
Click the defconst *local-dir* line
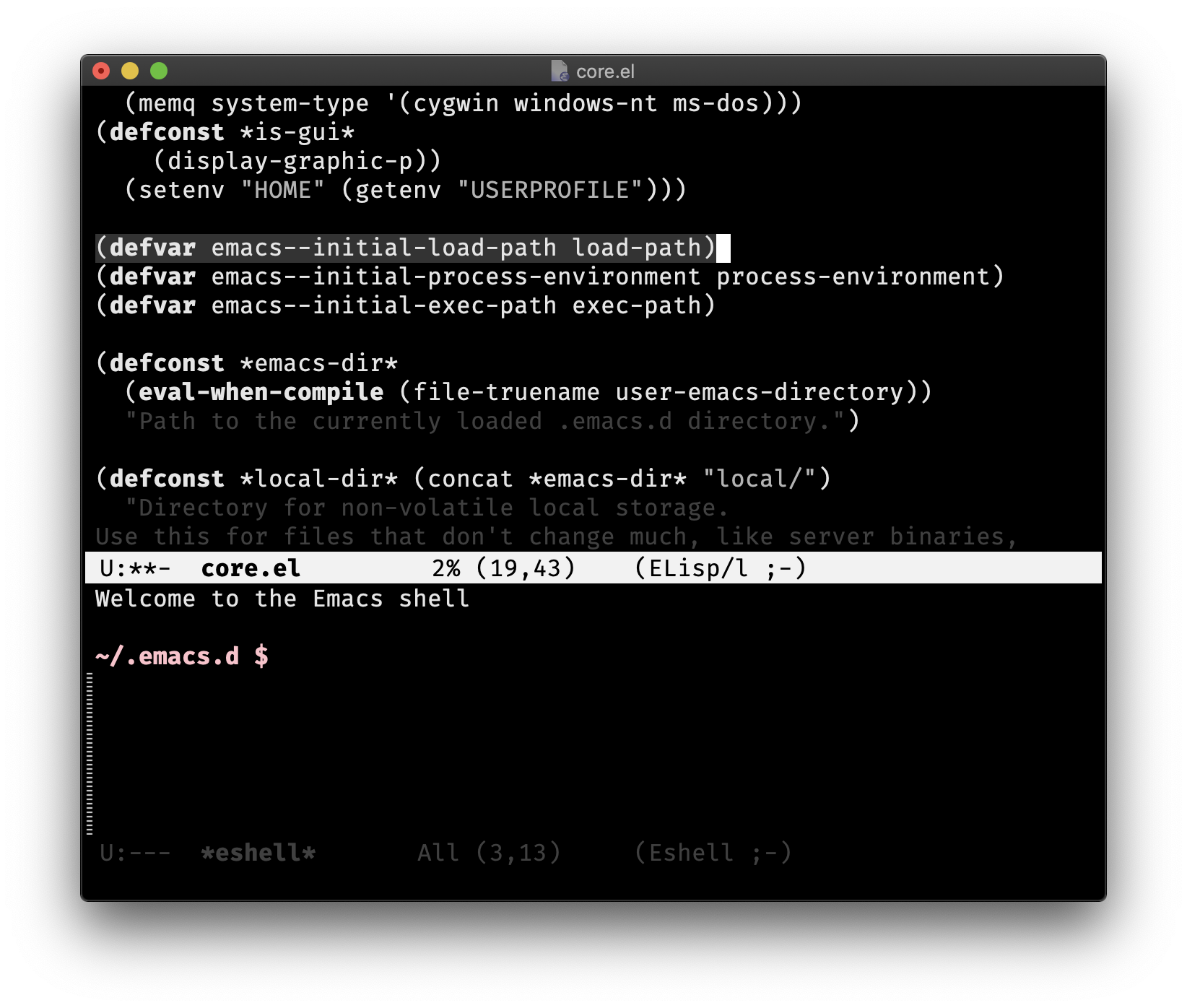463,479
